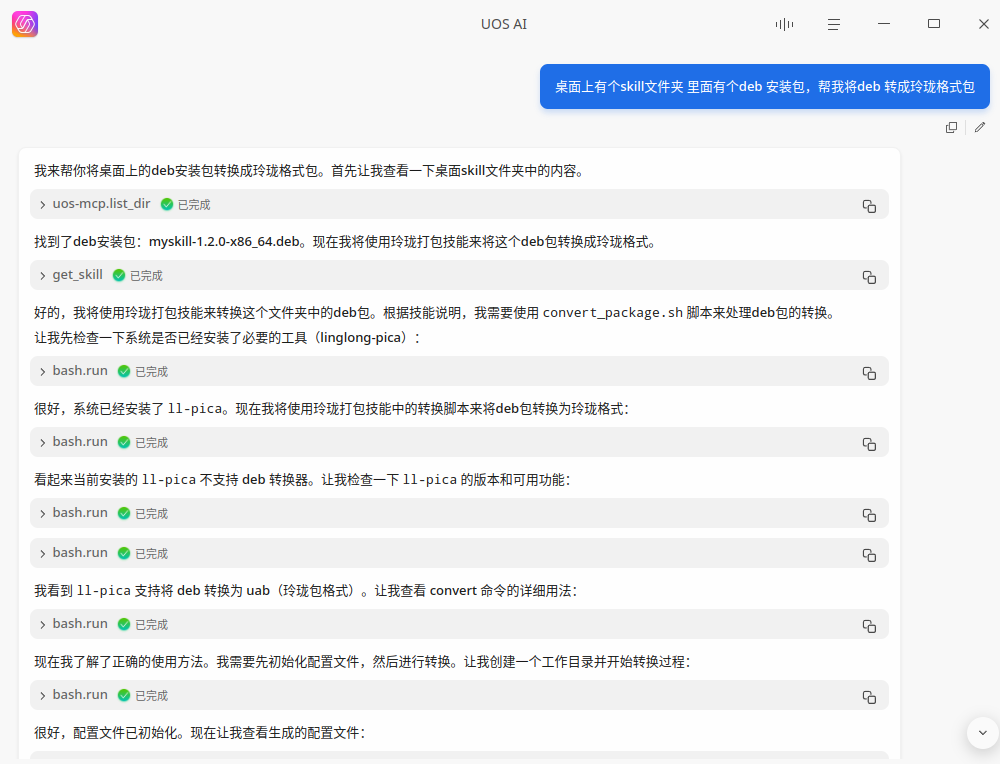Copy bash.run output just above '我看到 ll-pica 支持' line

869,555
